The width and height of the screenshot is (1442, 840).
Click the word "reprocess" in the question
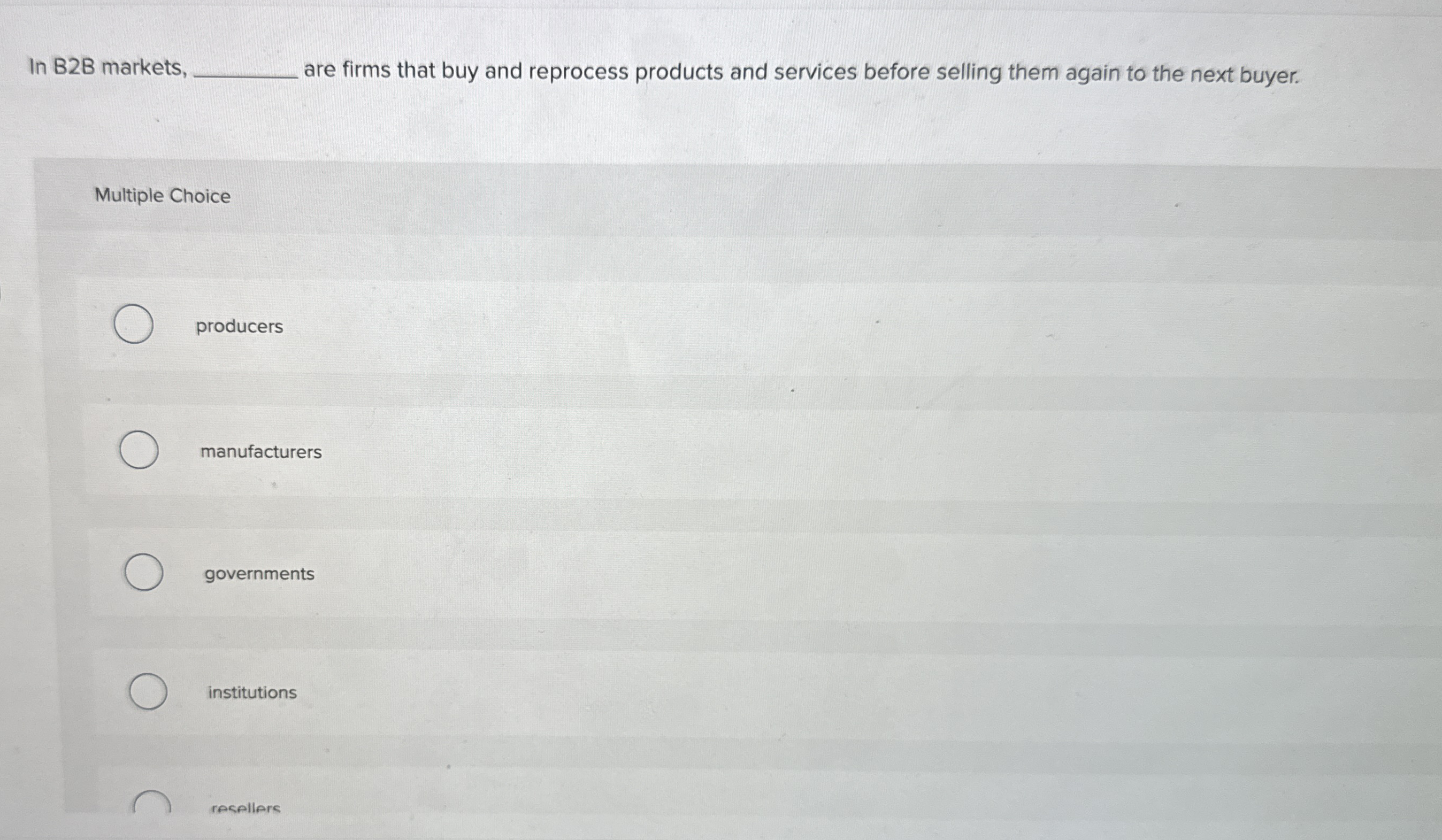[x=579, y=73]
